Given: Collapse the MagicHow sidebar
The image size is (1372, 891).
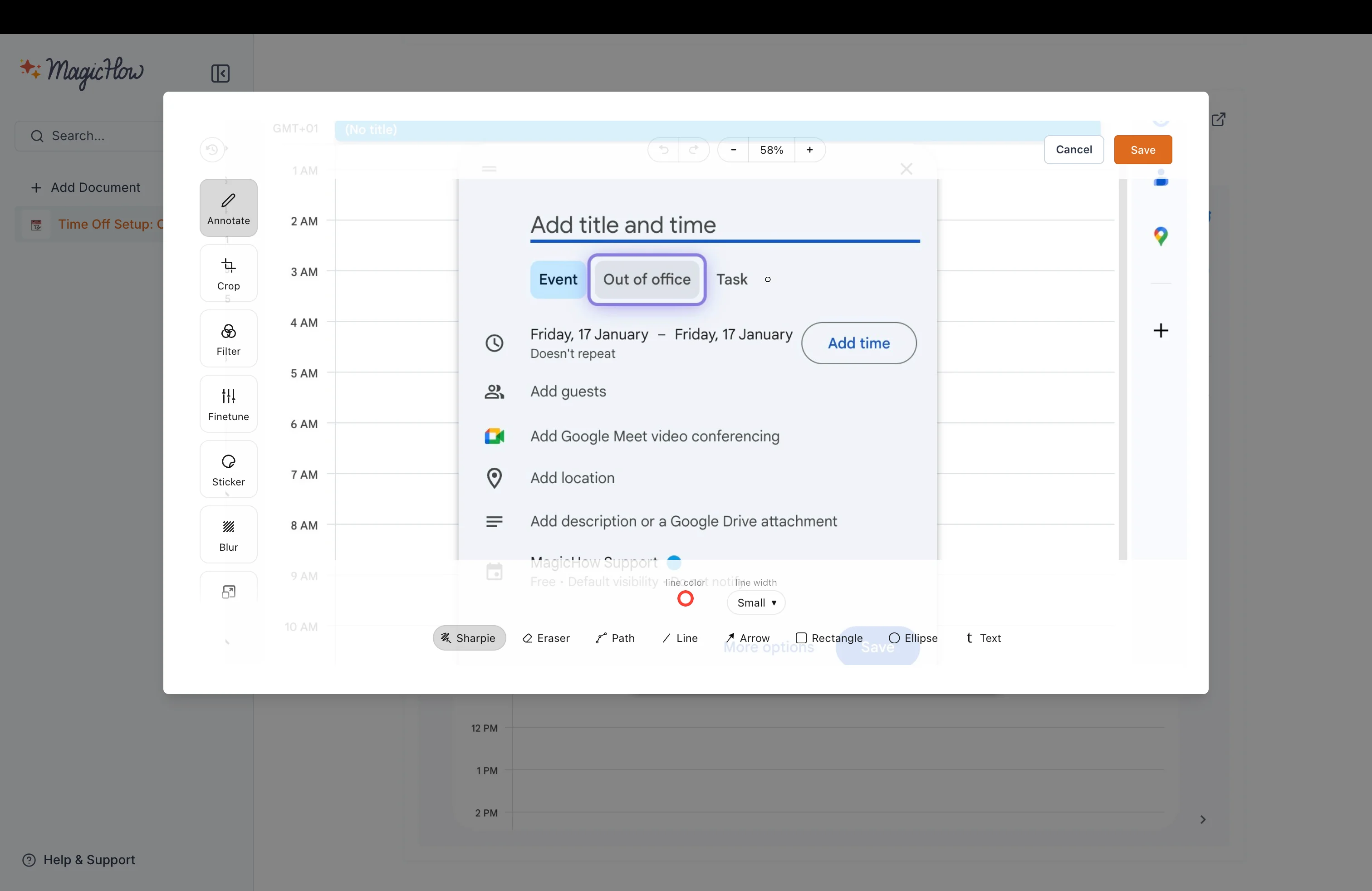Looking at the screenshot, I should pos(220,74).
